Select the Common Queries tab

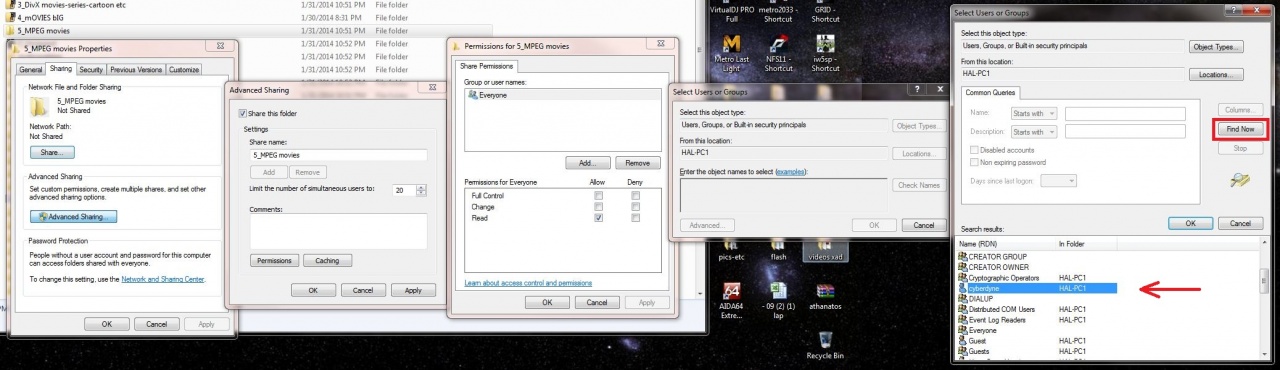pos(991,93)
